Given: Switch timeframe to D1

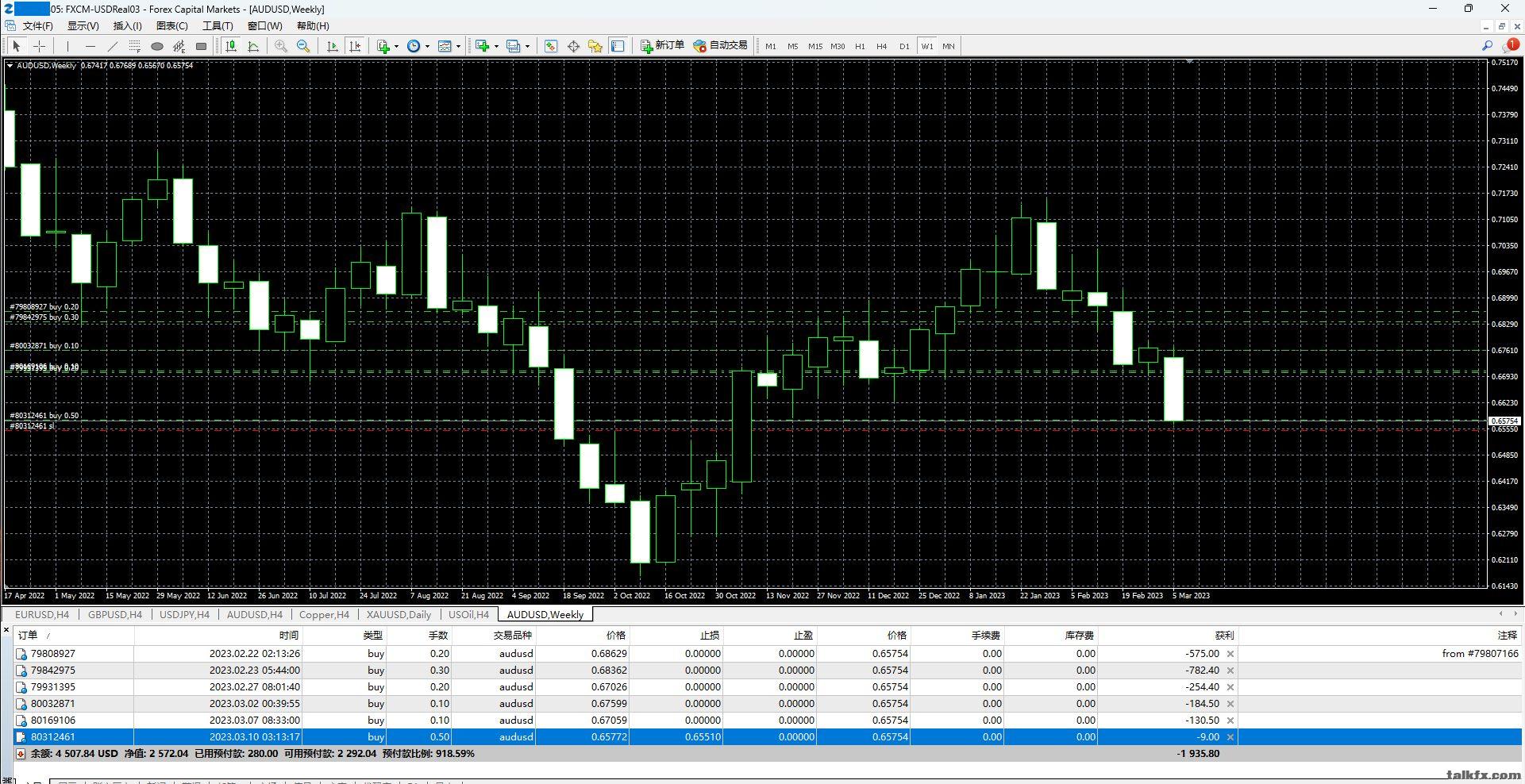Looking at the screenshot, I should [x=904, y=46].
